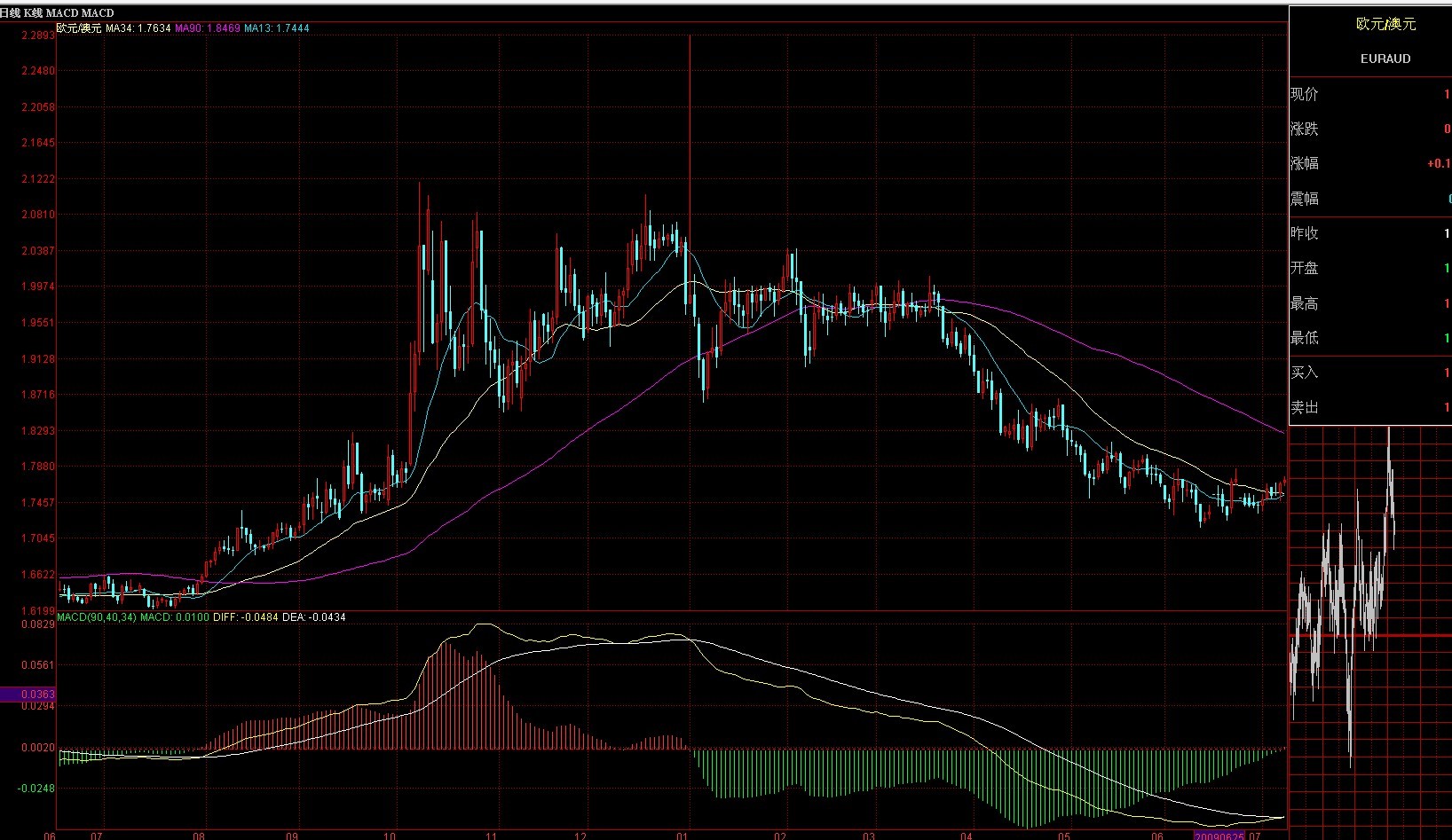Click the 03 month label on the time axis
Screen dimensions: 1452x840
tap(869, 836)
